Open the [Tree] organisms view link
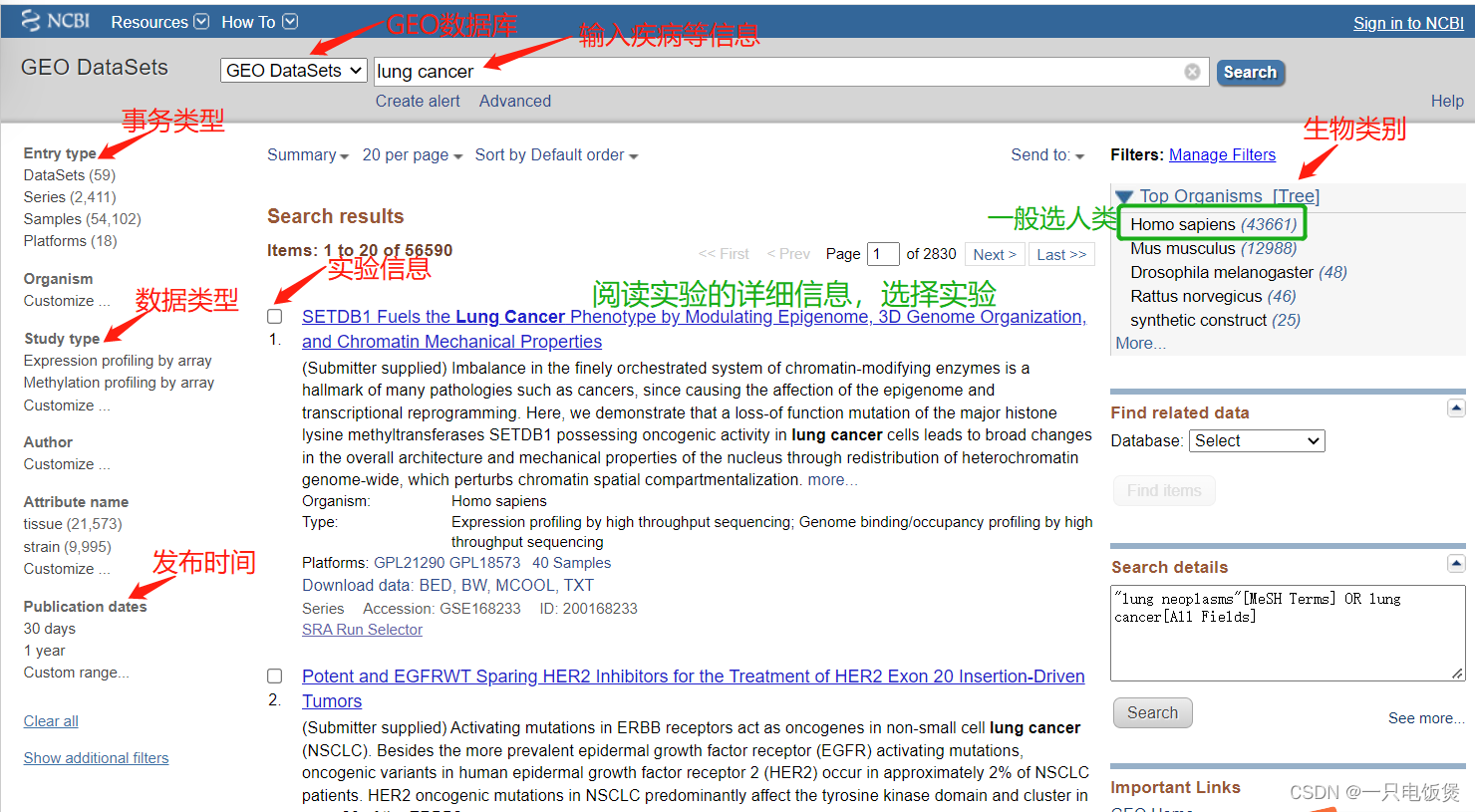1475x812 pixels. point(1296,196)
